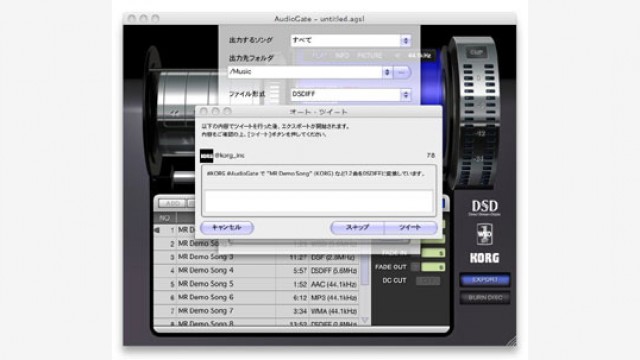Click the ツイート (Tweet) button
Screen dimensions: 640x360
410,227
